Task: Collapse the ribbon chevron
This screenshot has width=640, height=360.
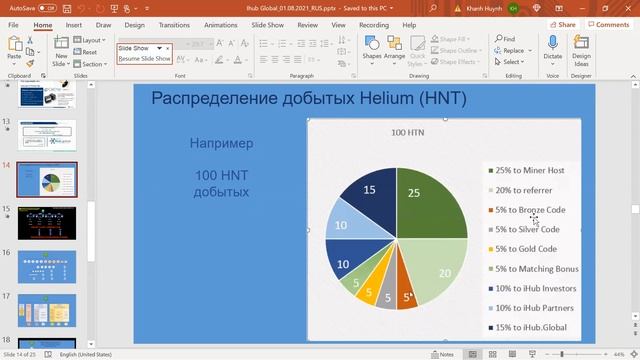Action: [633, 76]
